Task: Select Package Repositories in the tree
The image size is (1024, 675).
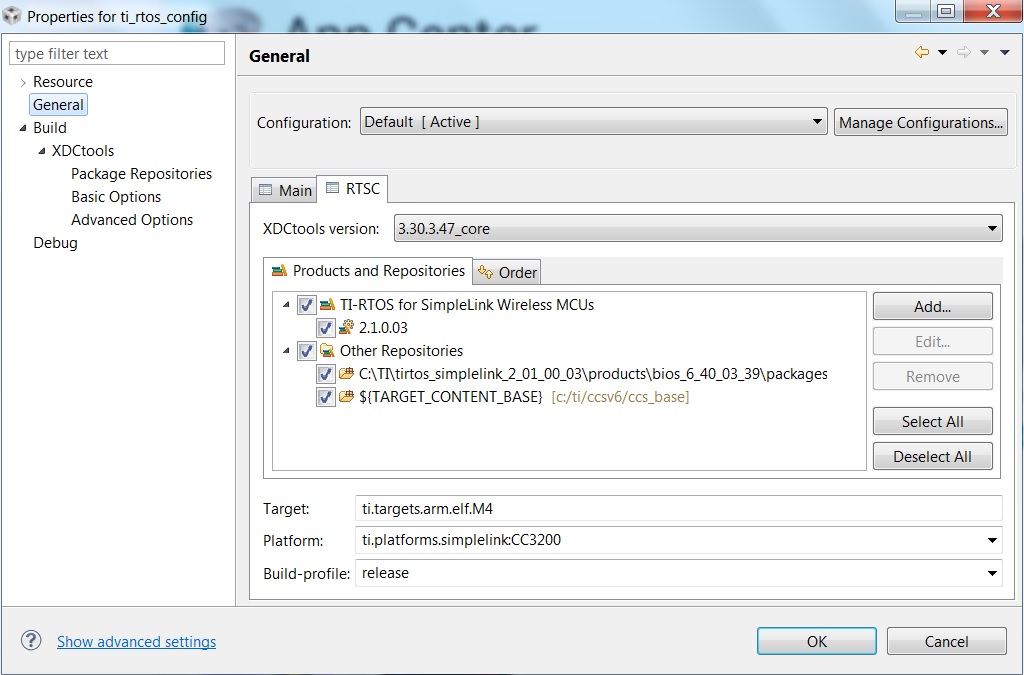Action: click(142, 174)
